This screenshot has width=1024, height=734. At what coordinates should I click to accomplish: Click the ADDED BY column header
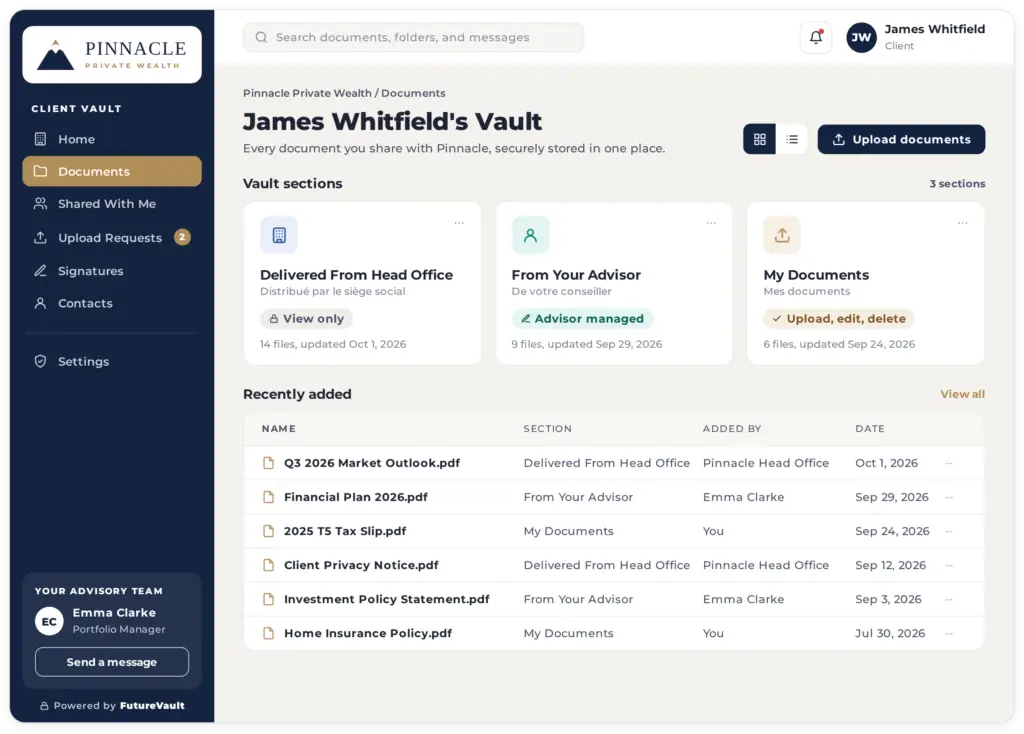(732, 428)
